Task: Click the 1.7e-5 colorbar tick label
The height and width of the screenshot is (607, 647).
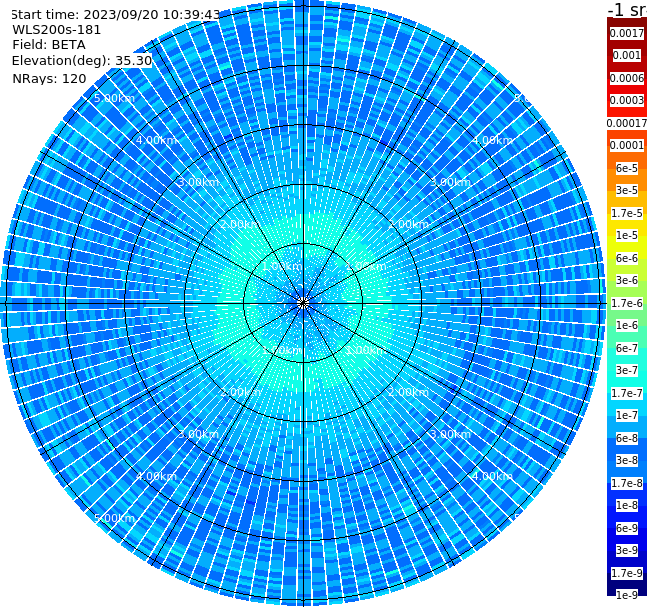Action: tap(627, 213)
